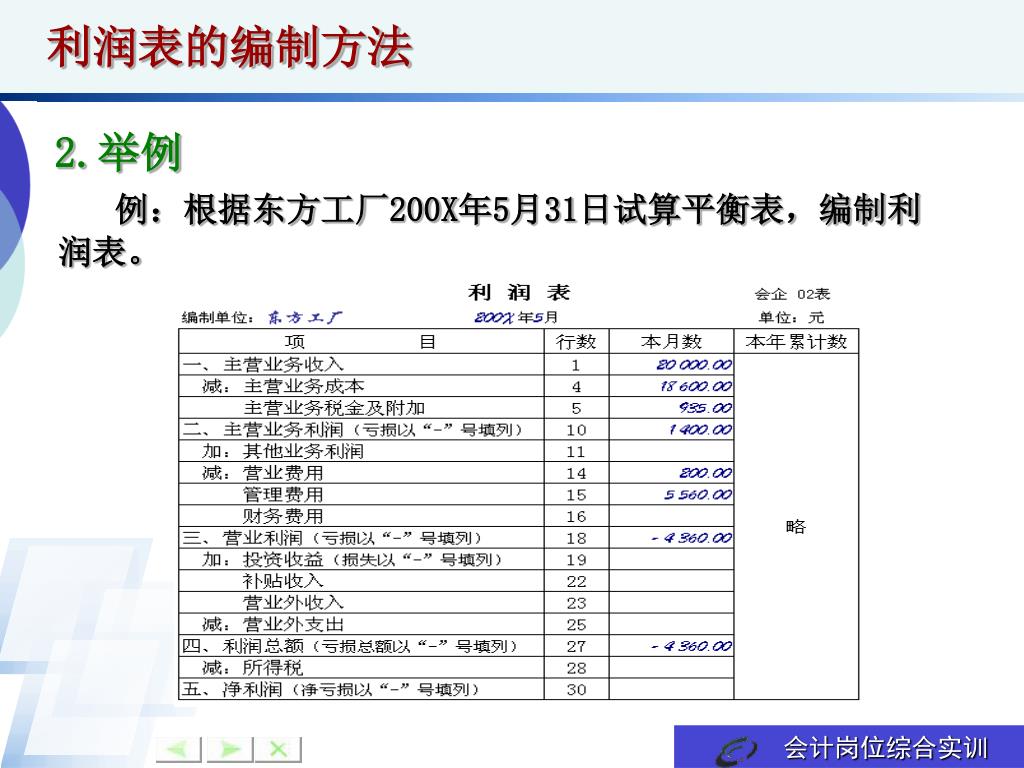The height and width of the screenshot is (768, 1024).
Task: Click the 单位：元 label
Action: click(x=791, y=317)
